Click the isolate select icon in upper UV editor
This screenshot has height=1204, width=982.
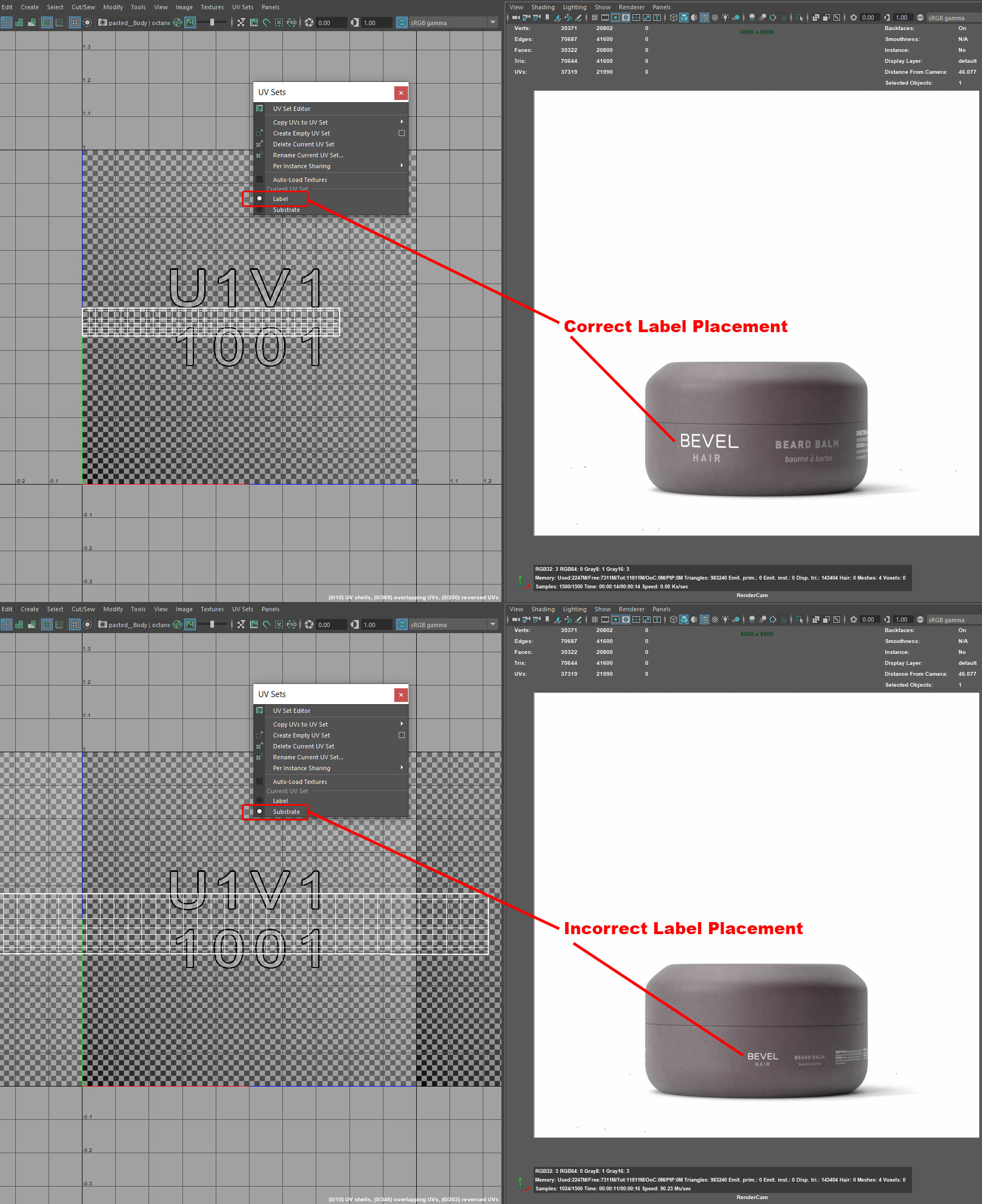pyautogui.click(x=87, y=22)
